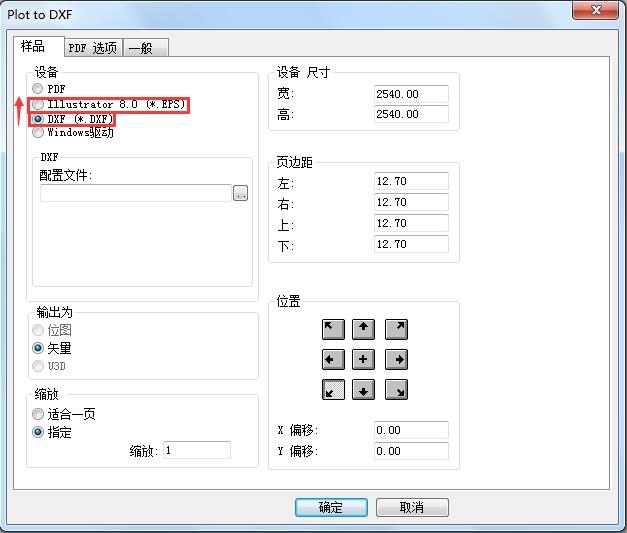The width and height of the screenshot is (627, 533).
Task: Confirm with the 确定 button
Action: (x=331, y=507)
